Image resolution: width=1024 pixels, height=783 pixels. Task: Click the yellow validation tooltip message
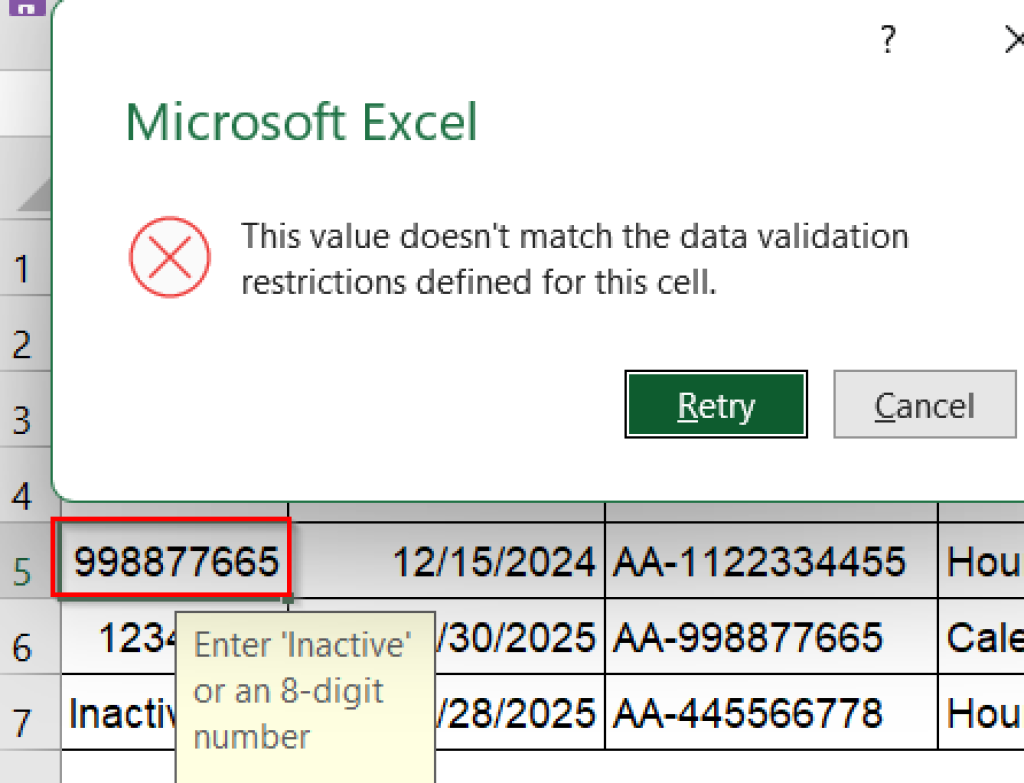point(305,690)
